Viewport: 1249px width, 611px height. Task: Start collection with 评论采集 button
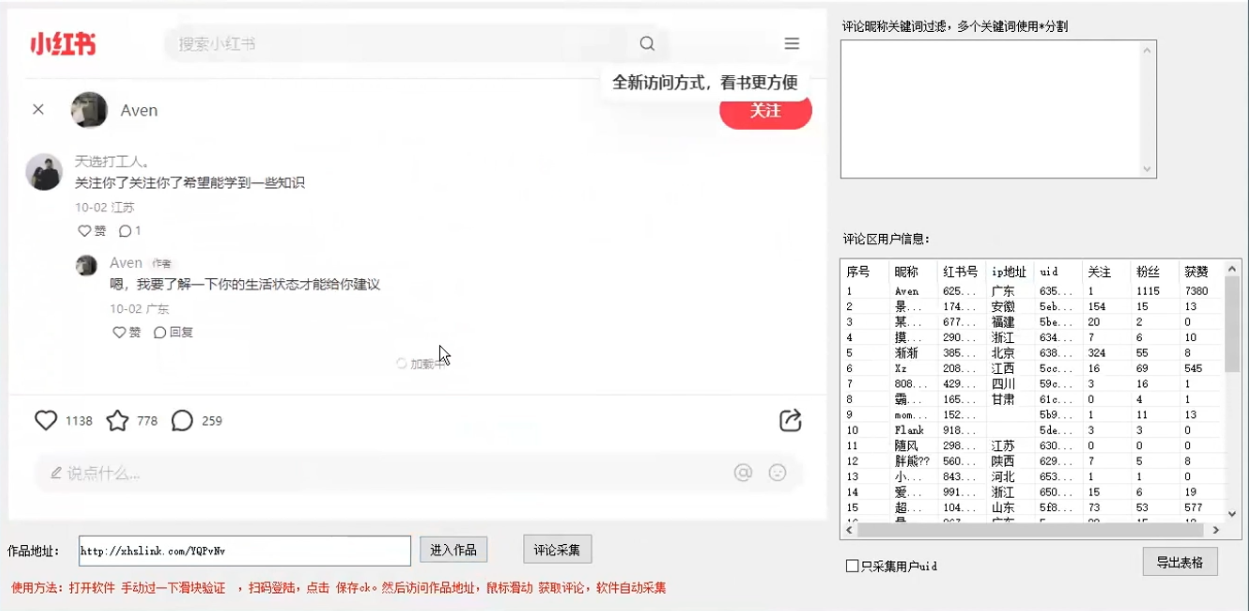coord(557,549)
